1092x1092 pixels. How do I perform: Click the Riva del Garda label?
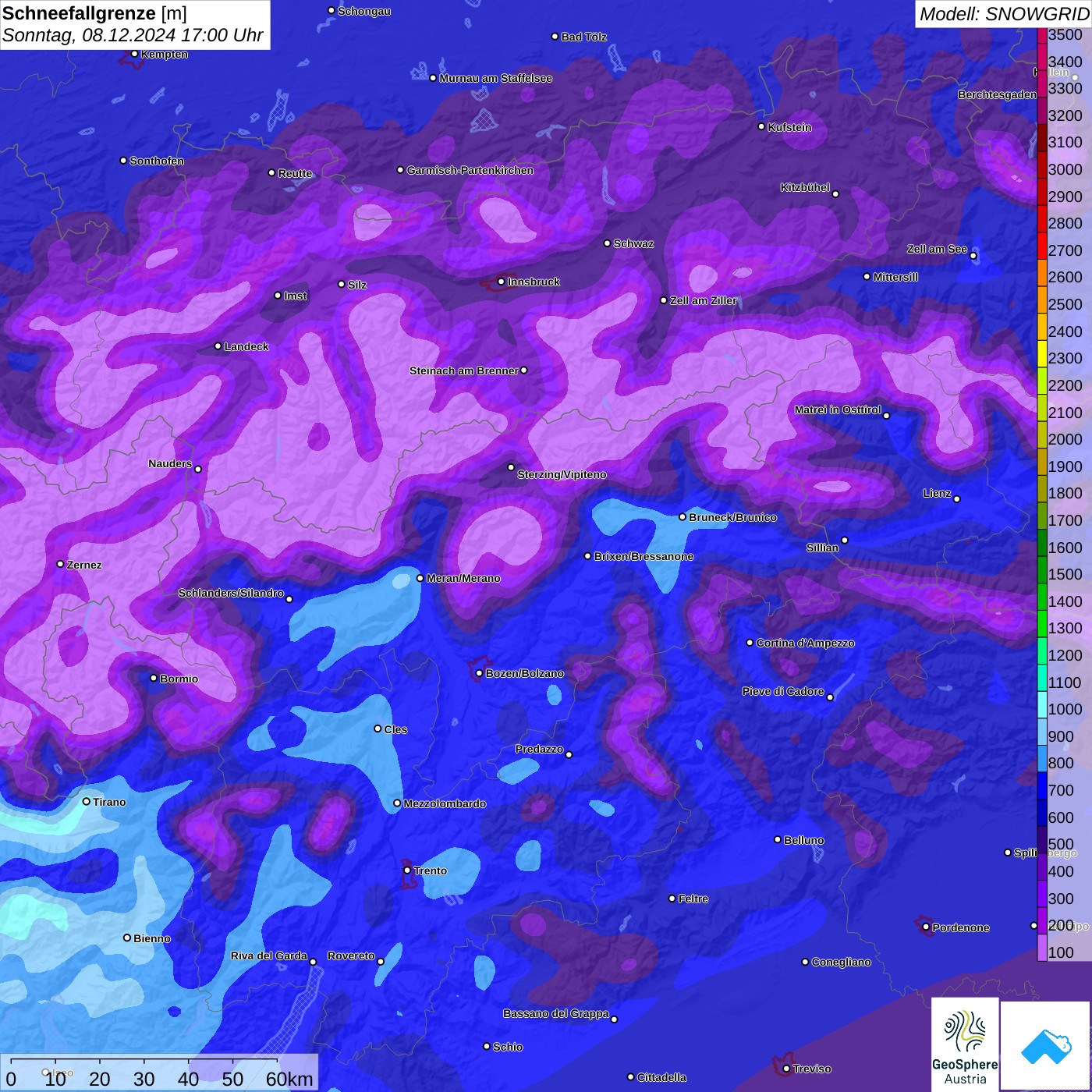[x=269, y=955]
